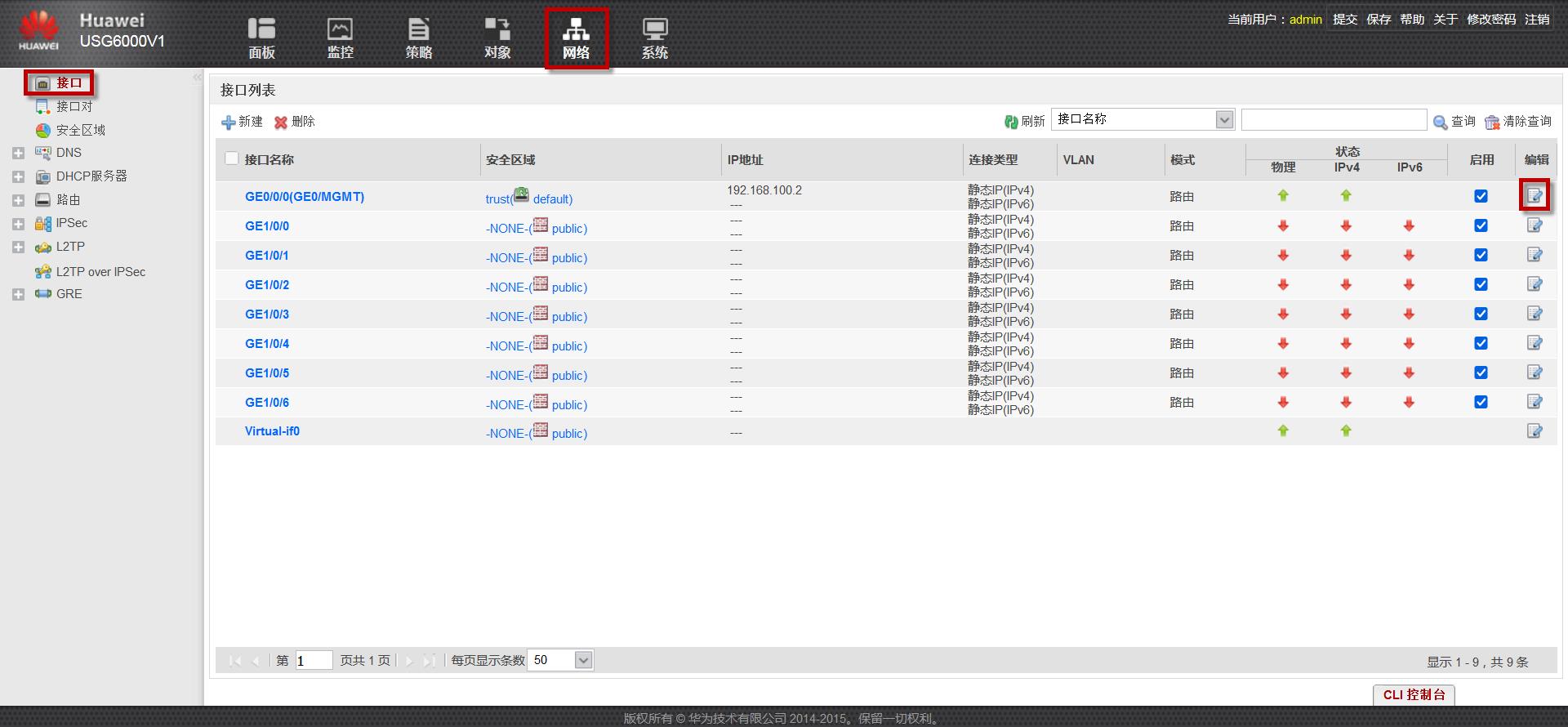Viewport: 1568px width, 727px height.
Task: Toggle 启用 checkbox for GE0/0/0
Action: tap(1481, 196)
